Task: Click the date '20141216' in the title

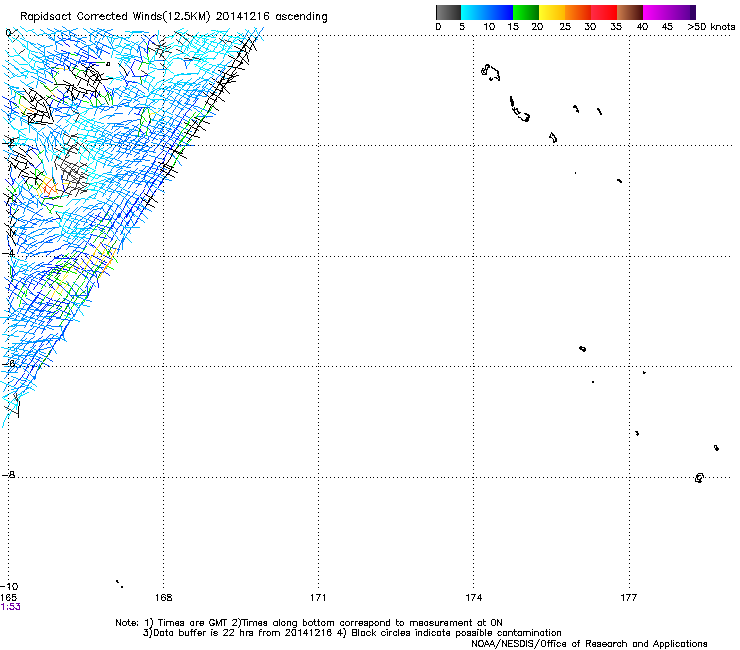Action: pyautogui.click(x=243, y=16)
